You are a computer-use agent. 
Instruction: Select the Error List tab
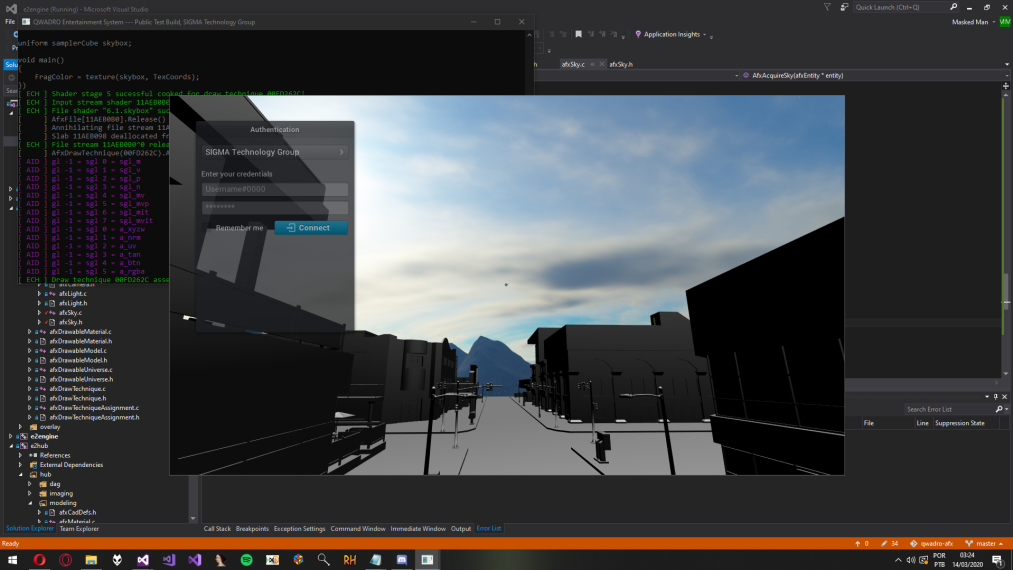point(488,529)
